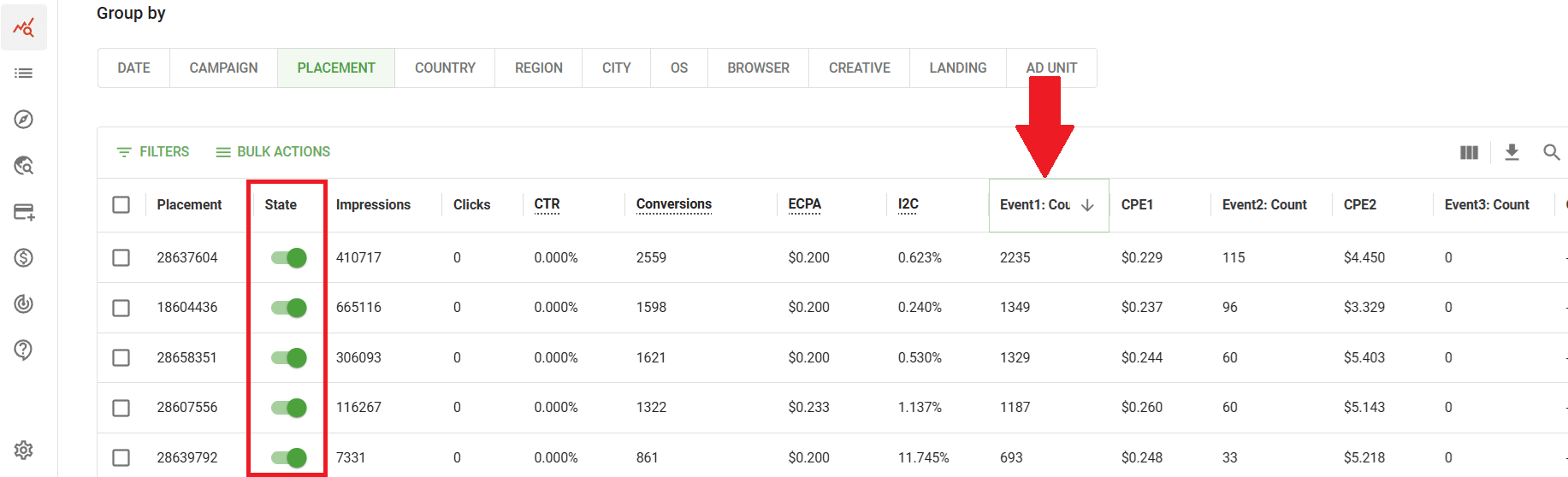This screenshot has width=1568, height=477.
Task: Tick the checkbox for placement 18604436
Action: (x=121, y=308)
